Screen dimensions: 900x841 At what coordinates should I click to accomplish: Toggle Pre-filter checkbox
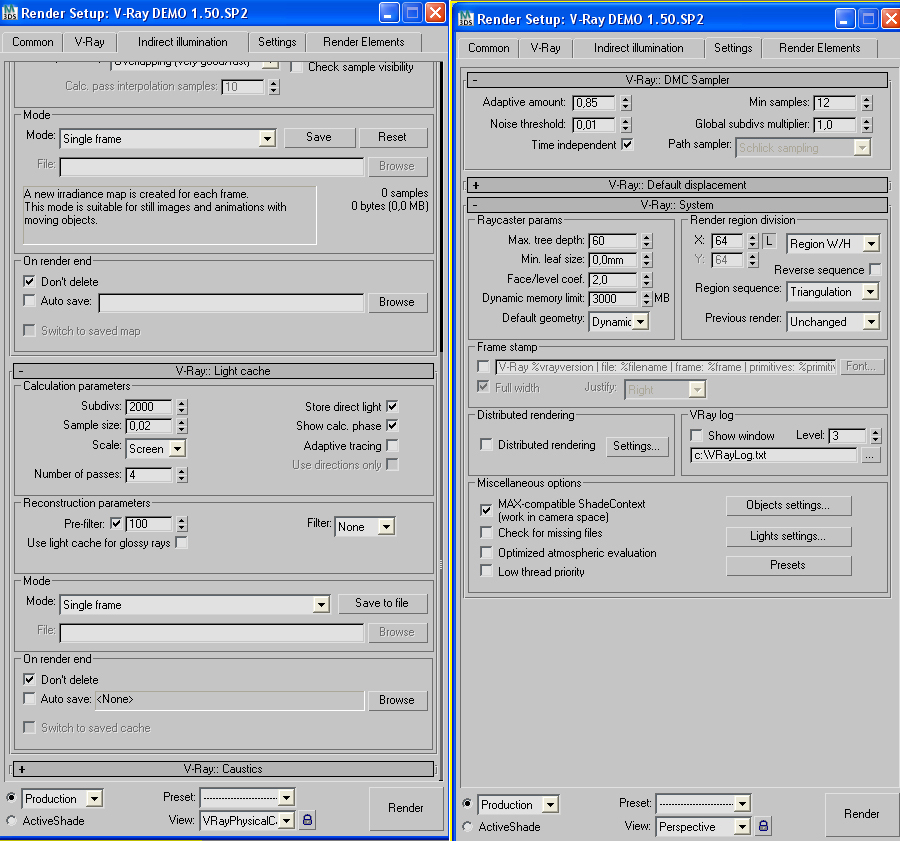[x=116, y=524]
